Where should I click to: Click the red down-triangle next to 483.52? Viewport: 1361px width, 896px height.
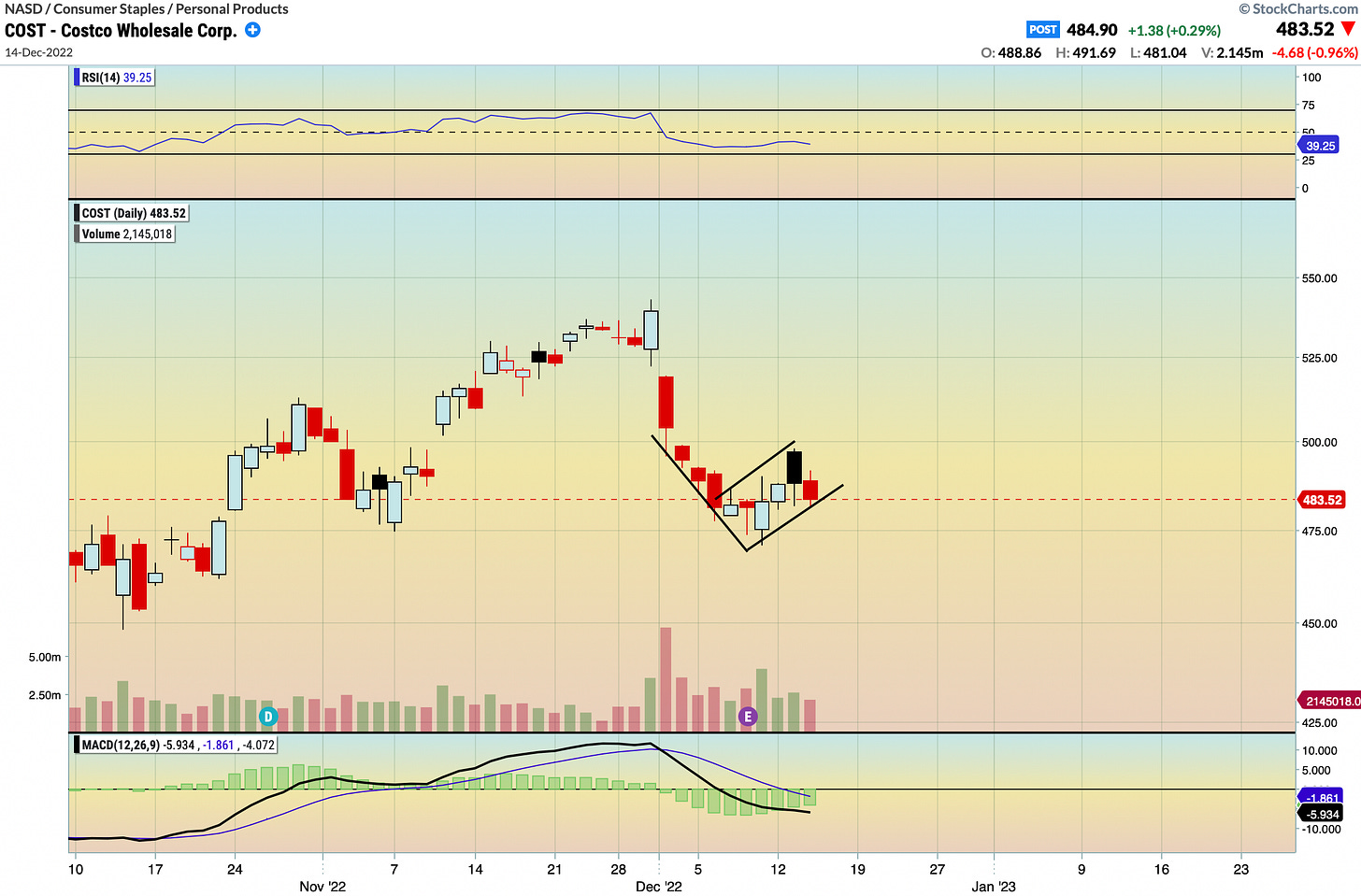pos(1348,30)
